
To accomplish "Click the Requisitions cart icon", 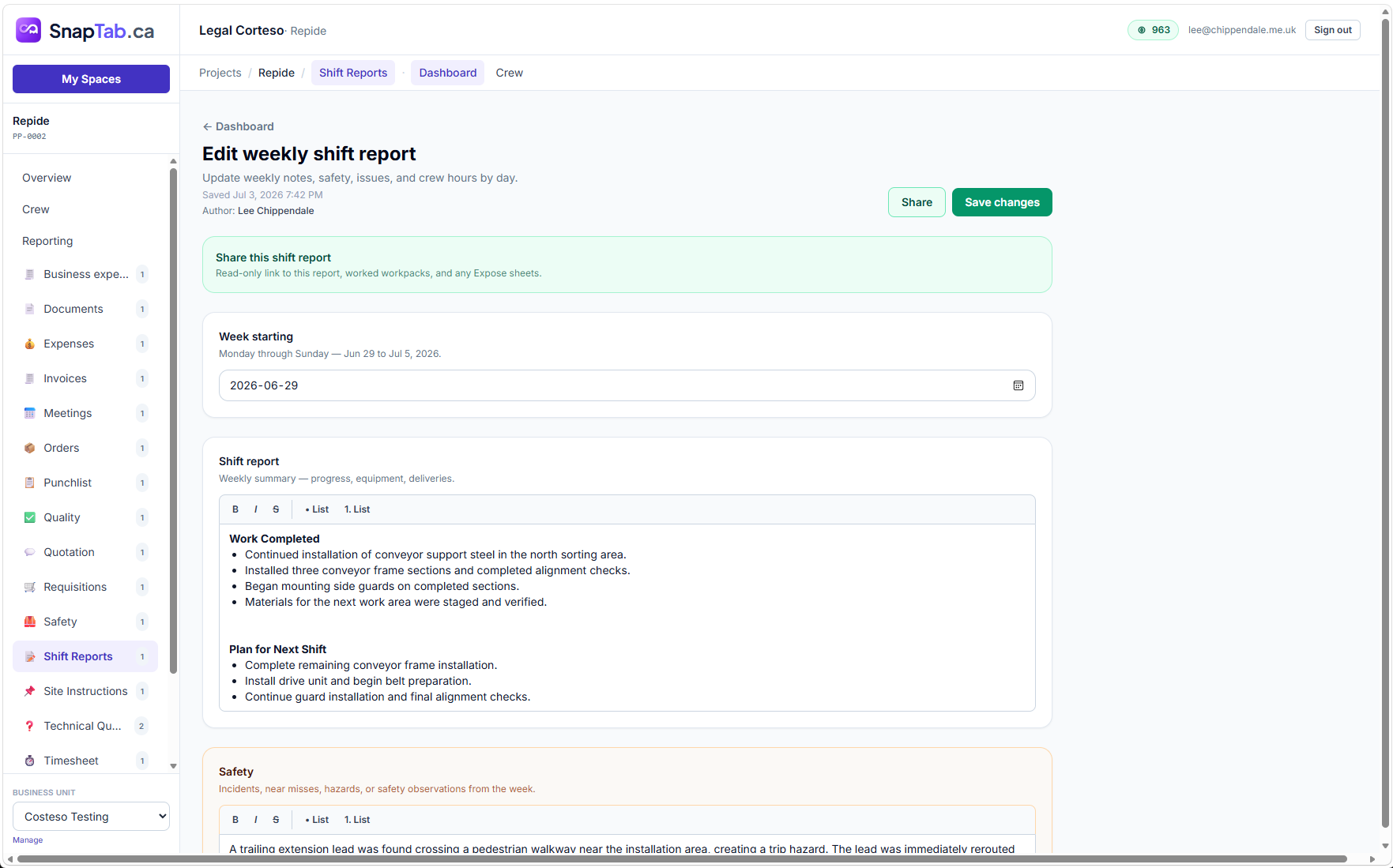I will [29, 587].
